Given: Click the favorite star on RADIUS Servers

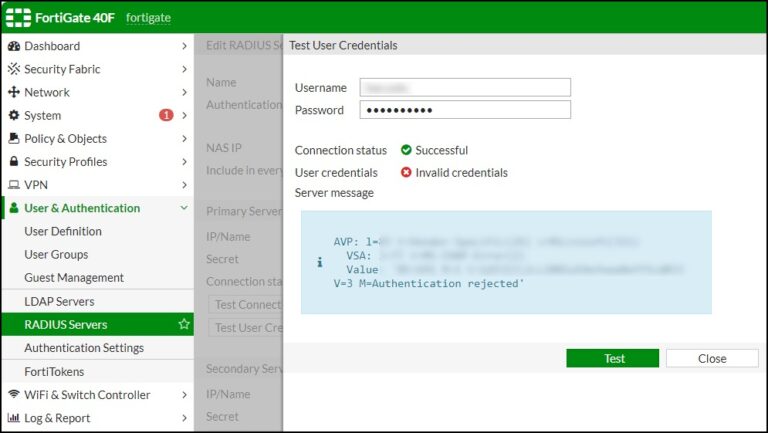Looking at the screenshot, I should click(x=184, y=324).
